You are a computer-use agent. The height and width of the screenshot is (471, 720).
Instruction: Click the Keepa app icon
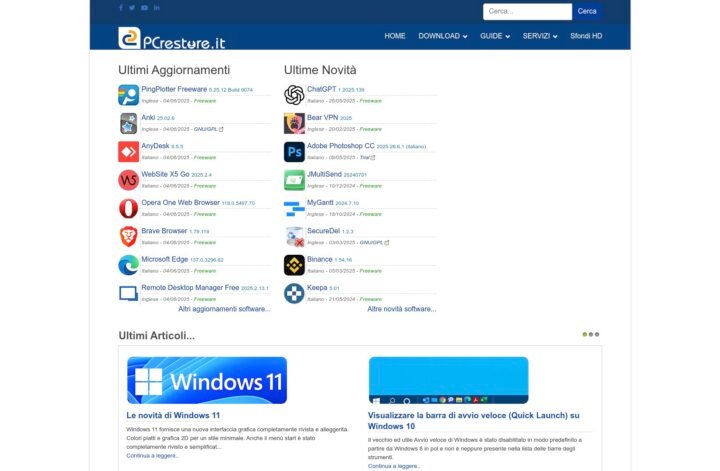coord(294,293)
